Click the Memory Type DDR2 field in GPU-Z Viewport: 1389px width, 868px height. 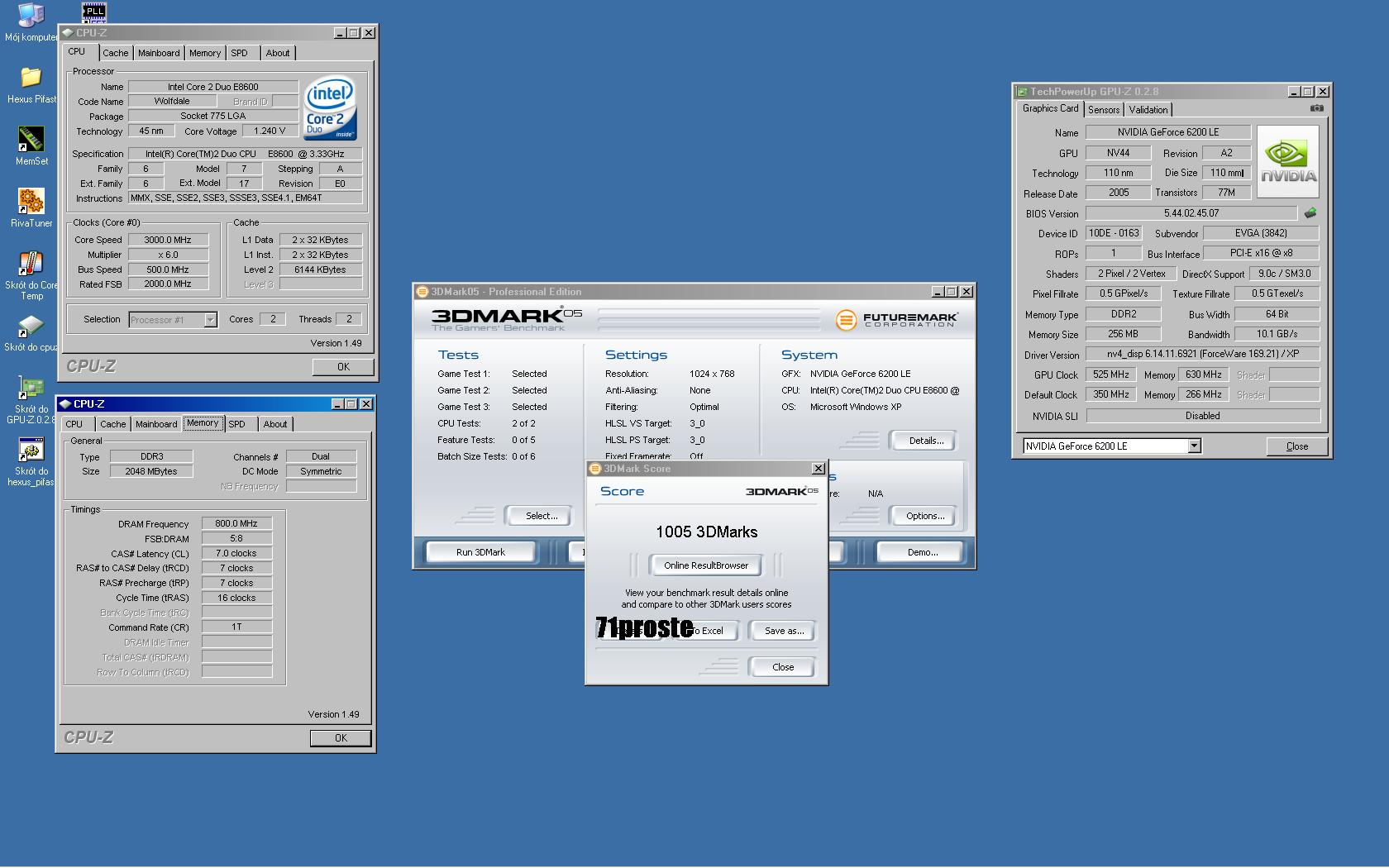[x=1124, y=314]
